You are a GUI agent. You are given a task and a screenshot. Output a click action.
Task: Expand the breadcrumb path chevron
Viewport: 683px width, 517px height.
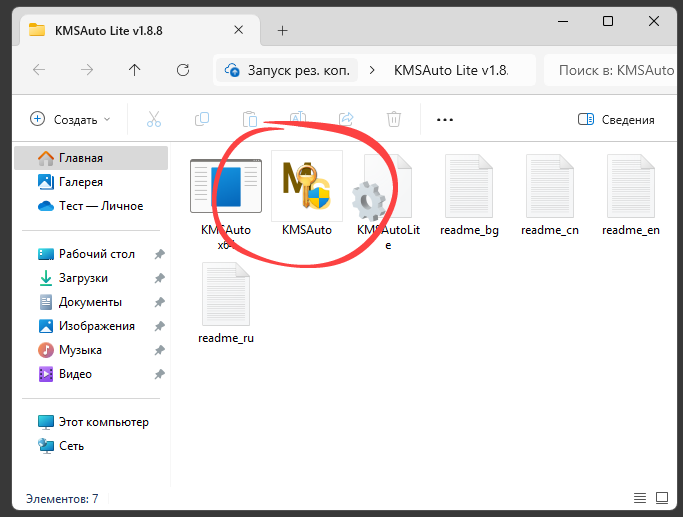(x=372, y=70)
